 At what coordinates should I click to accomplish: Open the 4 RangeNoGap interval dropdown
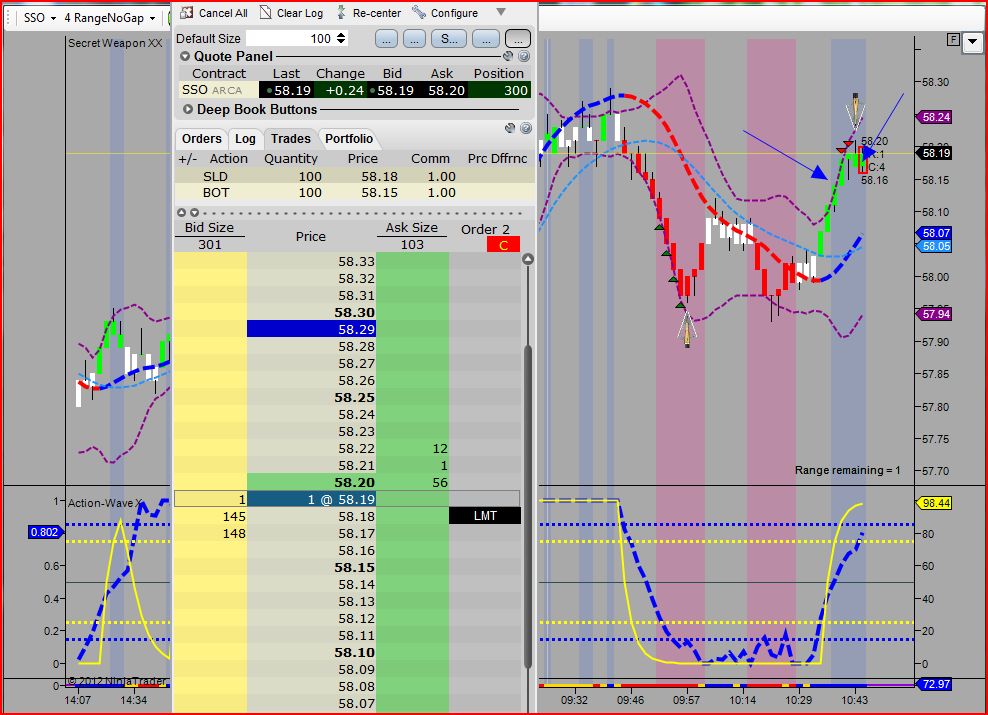[x=110, y=18]
